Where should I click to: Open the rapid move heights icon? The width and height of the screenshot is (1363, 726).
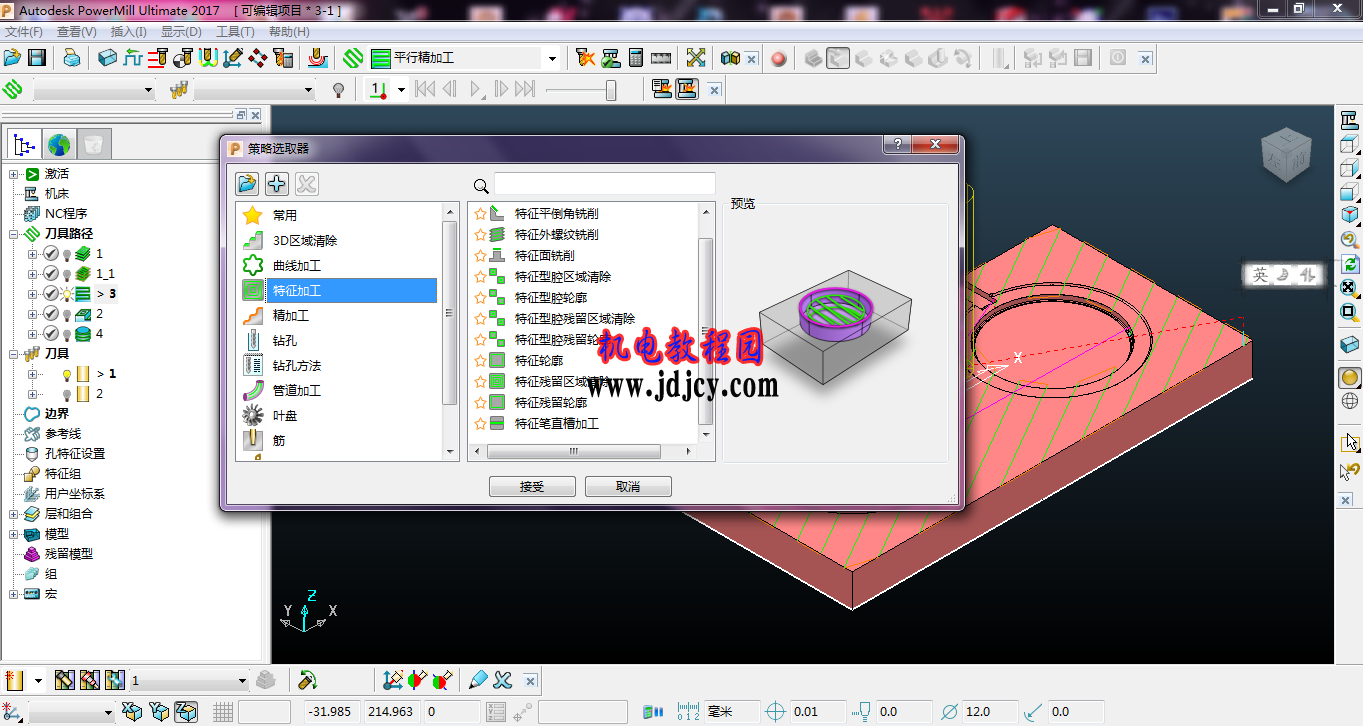point(158,58)
